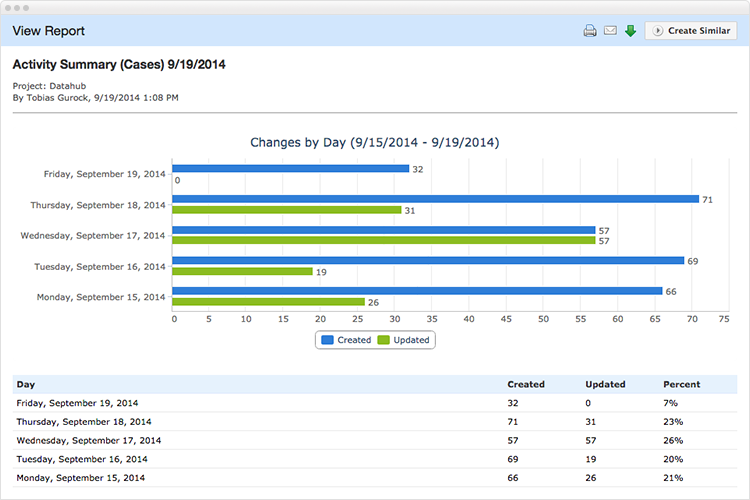This screenshot has height=500, width=750.
Task: Click the green Updated bar for Thursday
Action: pyautogui.click(x=287, y=210)
